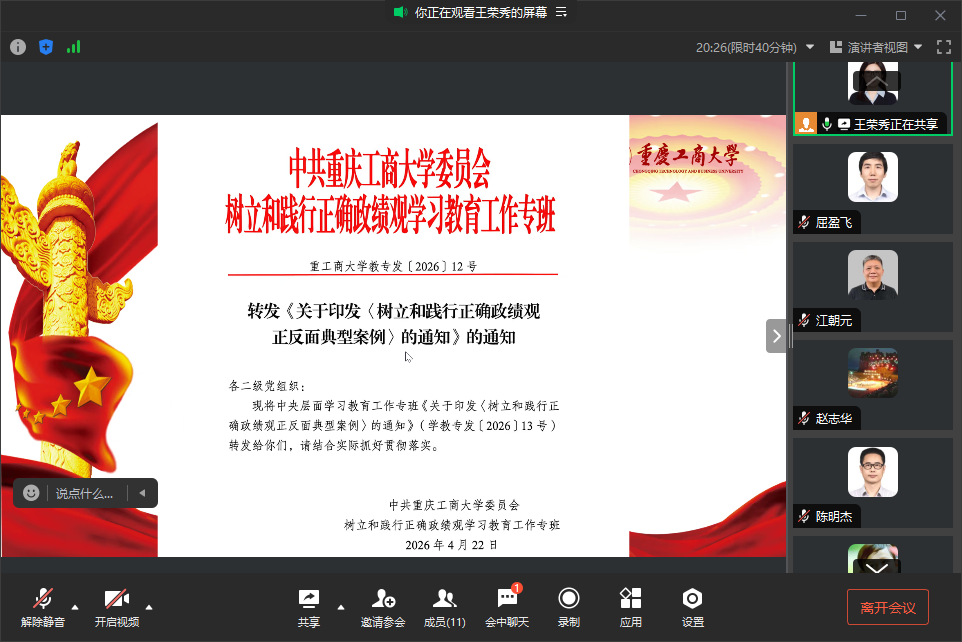The height and width of the screenshot is (642, 962).
Task: Click the 离开会议 leave button
Action: (x=888, y=607)
